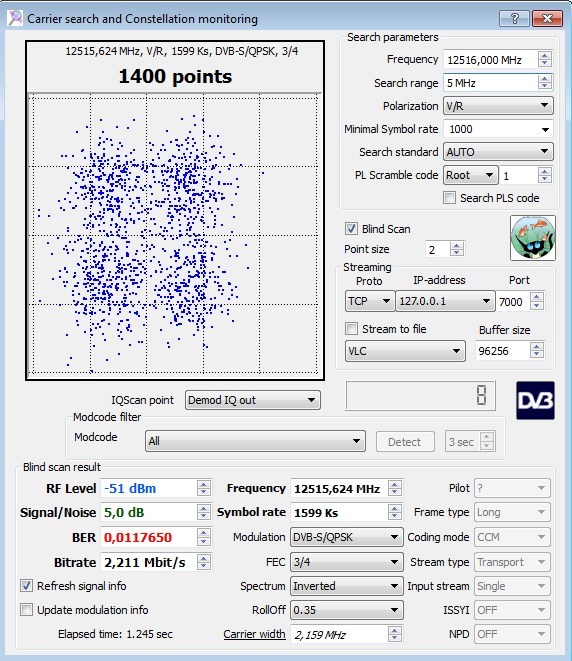Click the Buffer size spinner arrows

[537, 350]
